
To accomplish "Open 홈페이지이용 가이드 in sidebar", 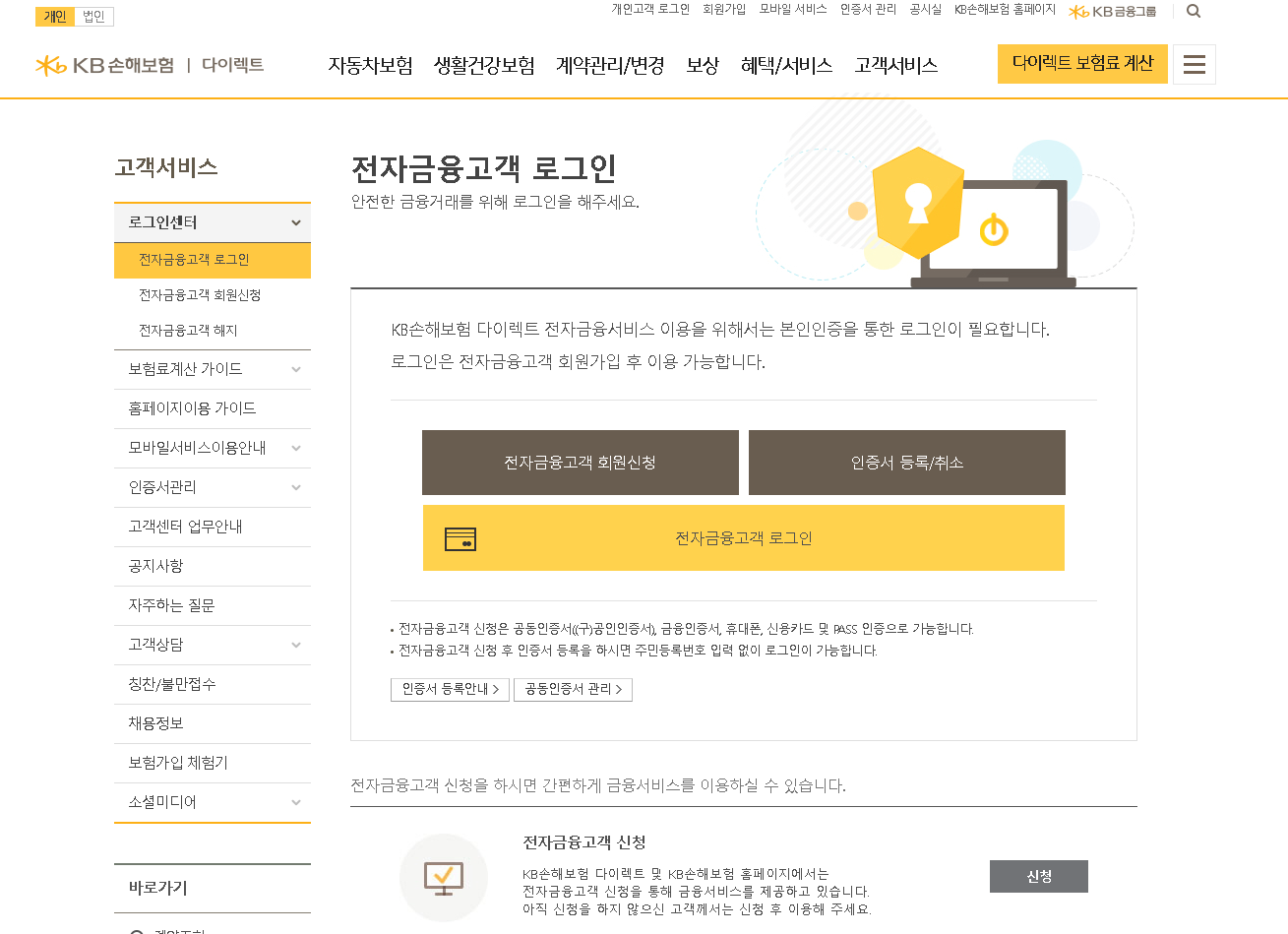I will [x=213, y=408].
